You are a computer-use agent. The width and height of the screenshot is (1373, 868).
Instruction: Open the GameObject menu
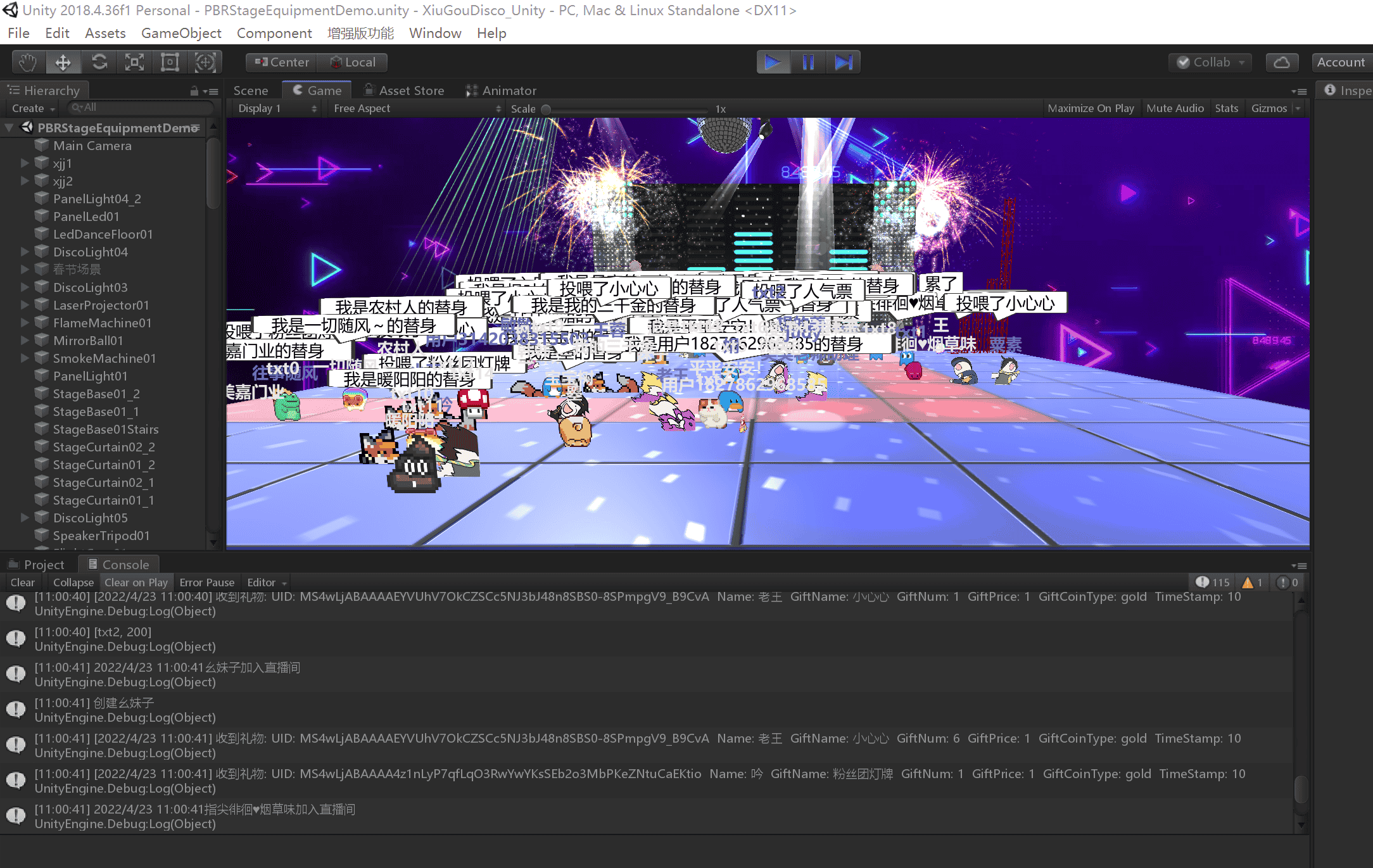tap(182, 33)
